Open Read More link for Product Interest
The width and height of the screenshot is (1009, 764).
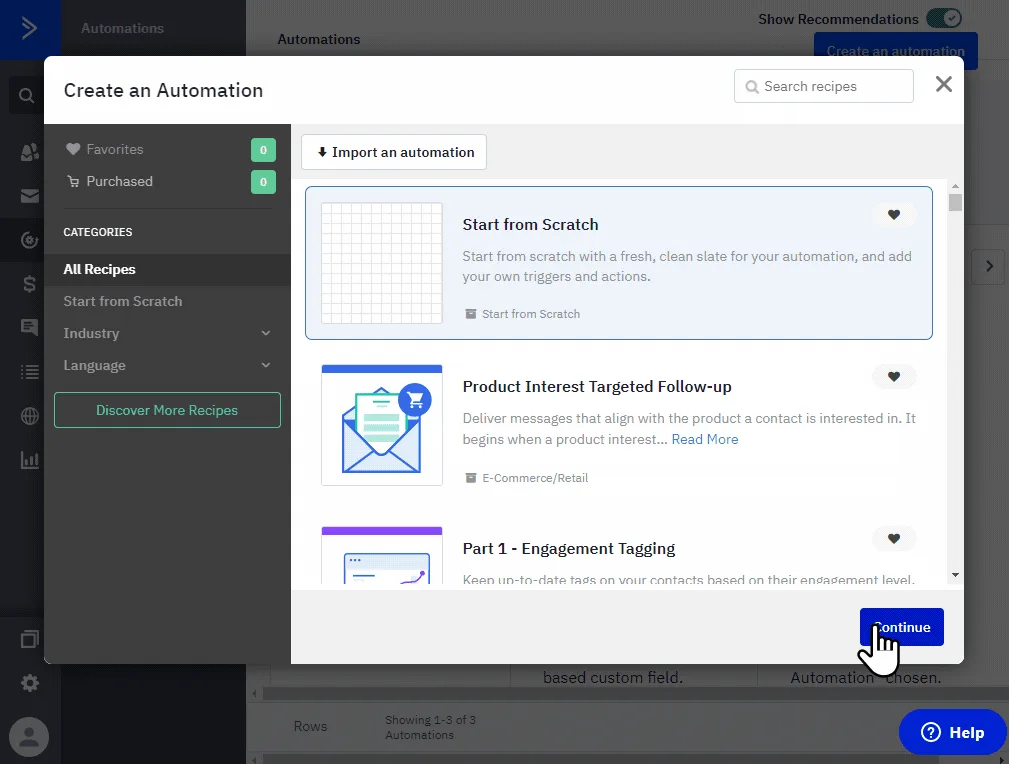pos(705,439)
